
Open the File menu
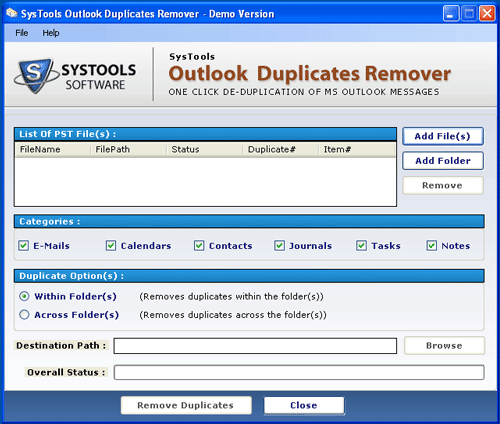(x=22, y=33)
